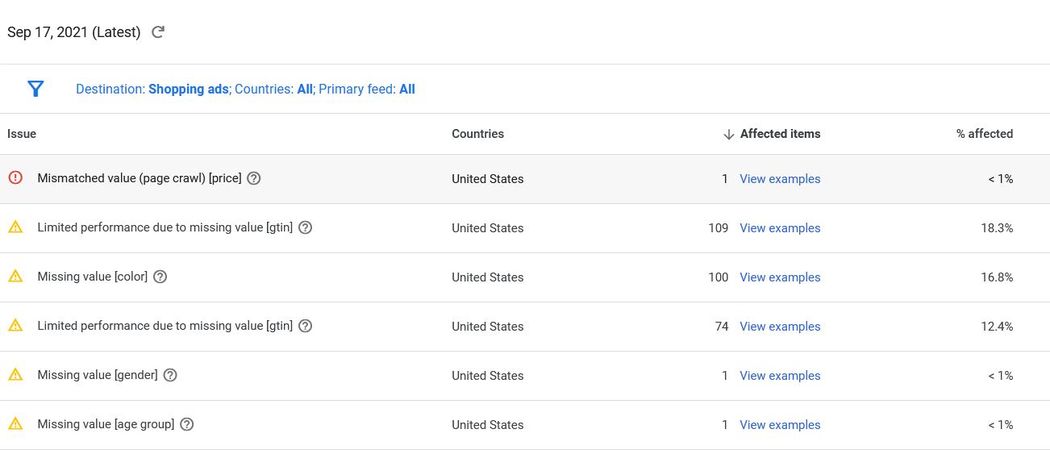Open the Destination: Shopping ads filter
The height and width of the screenshot is (450, 1050).
pyautogui.click(x=153, y=89)
